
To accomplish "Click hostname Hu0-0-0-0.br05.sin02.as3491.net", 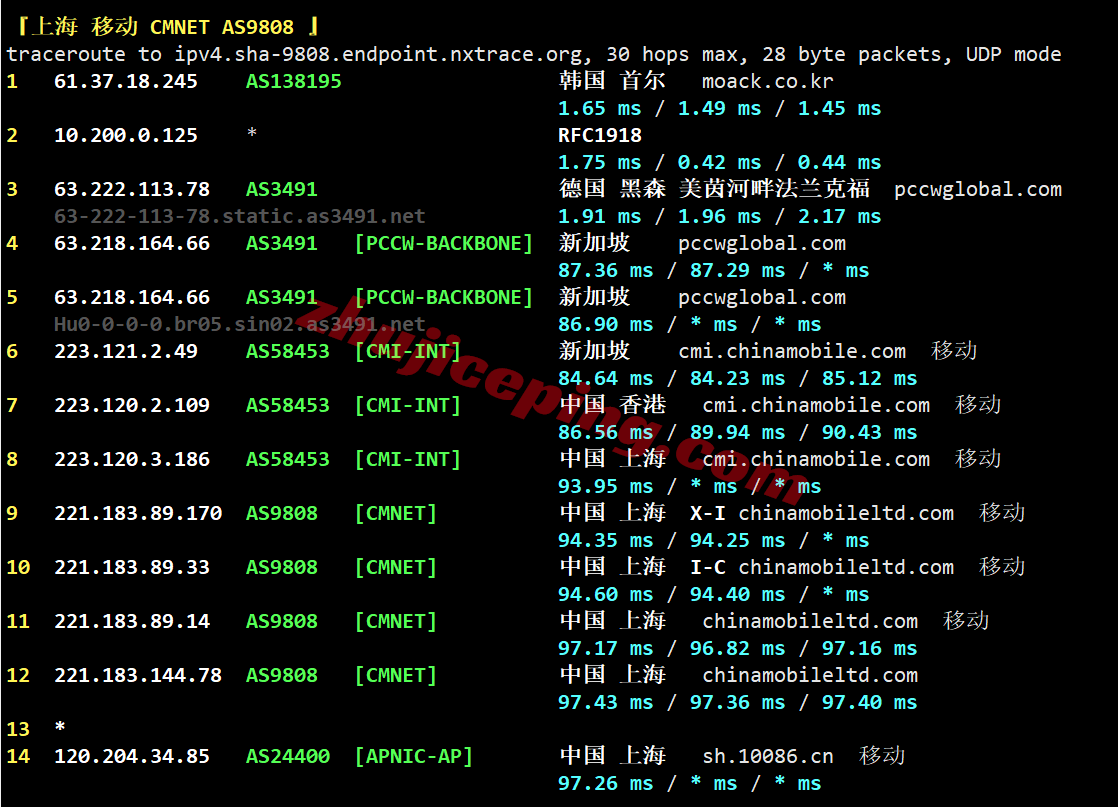I will pos(240,324).
